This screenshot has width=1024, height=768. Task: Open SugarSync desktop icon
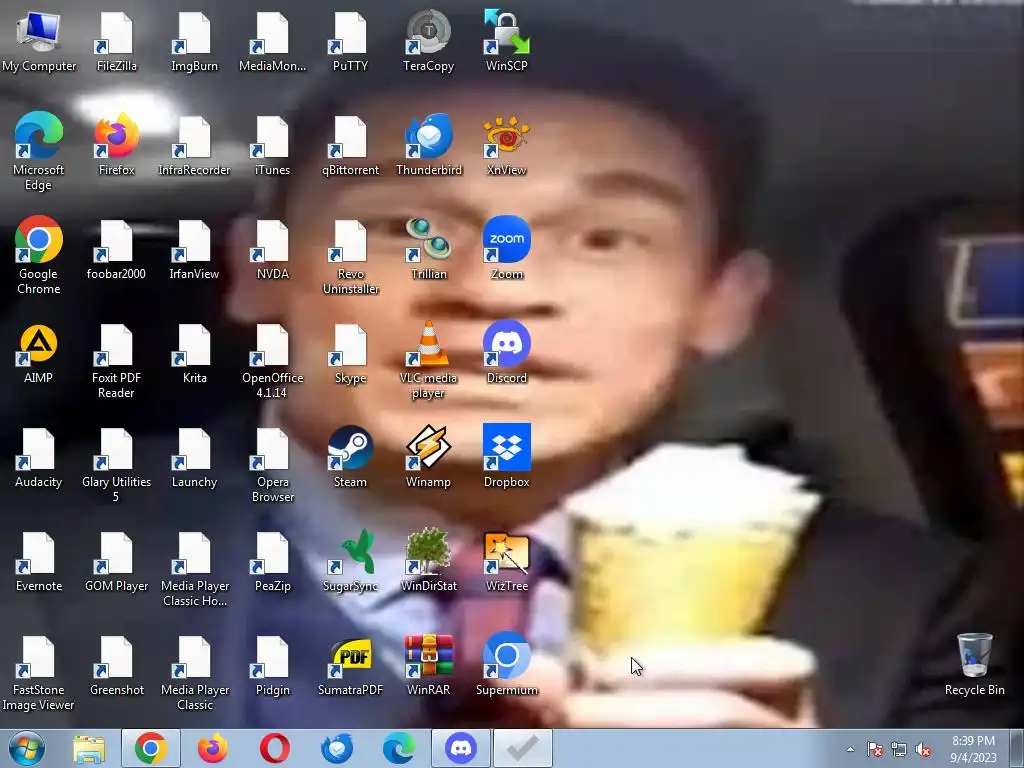click(350, 561)
